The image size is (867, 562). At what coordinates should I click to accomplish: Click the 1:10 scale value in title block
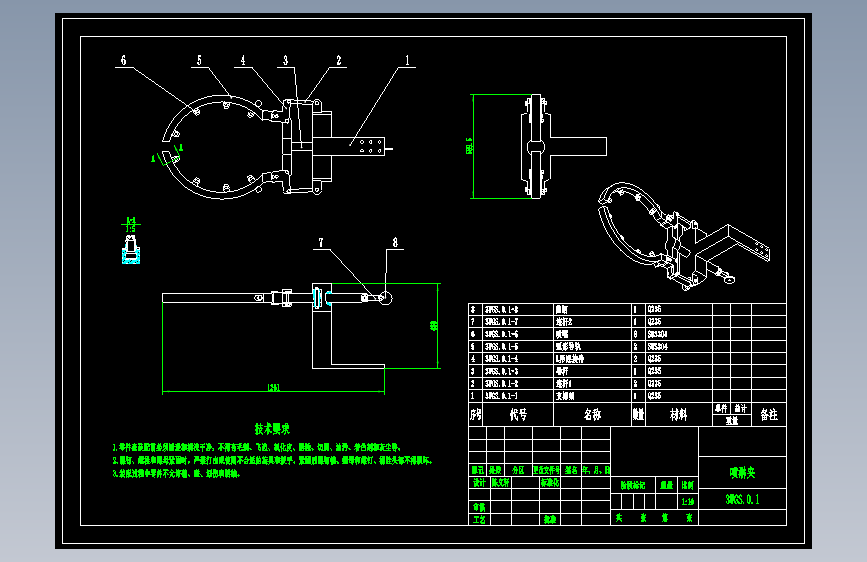[688, 502]
